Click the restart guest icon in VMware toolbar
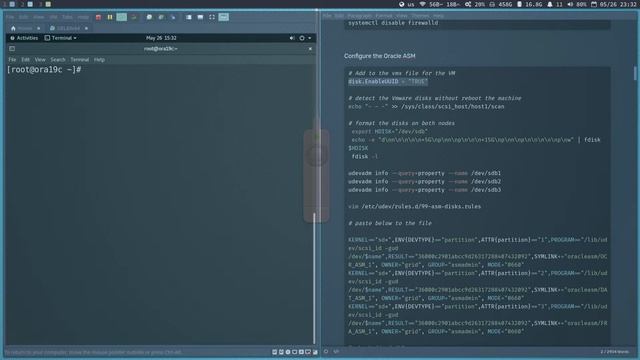 click(134, 17)
